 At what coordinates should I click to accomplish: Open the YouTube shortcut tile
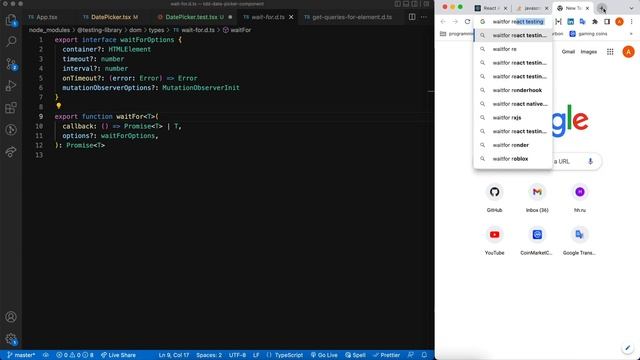(x=494, y=241)
